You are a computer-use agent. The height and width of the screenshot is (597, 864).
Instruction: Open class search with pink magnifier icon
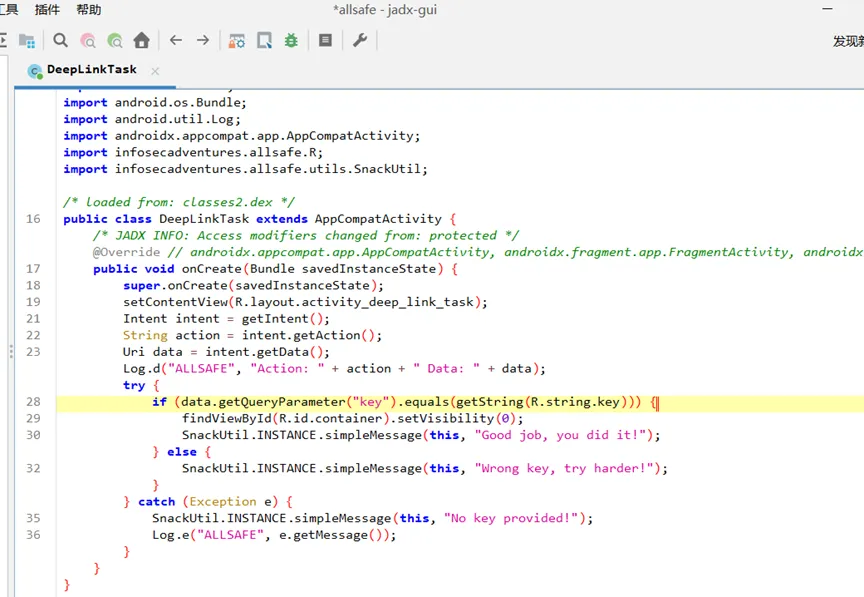click(x=88, y=40)
